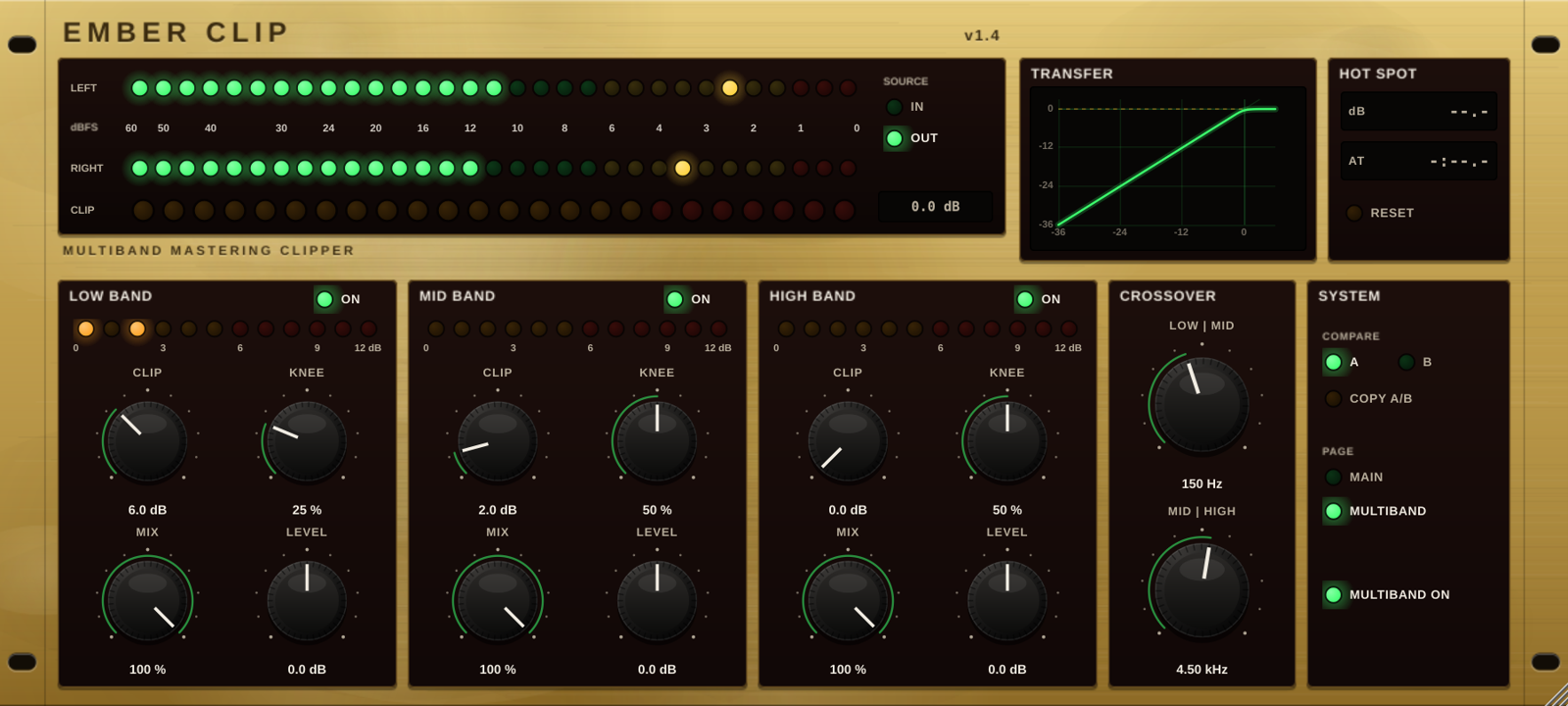This screenshot has height=706, width=1568.
Task: Toggle the Low Band ON switch
Action: click(337, 299)
